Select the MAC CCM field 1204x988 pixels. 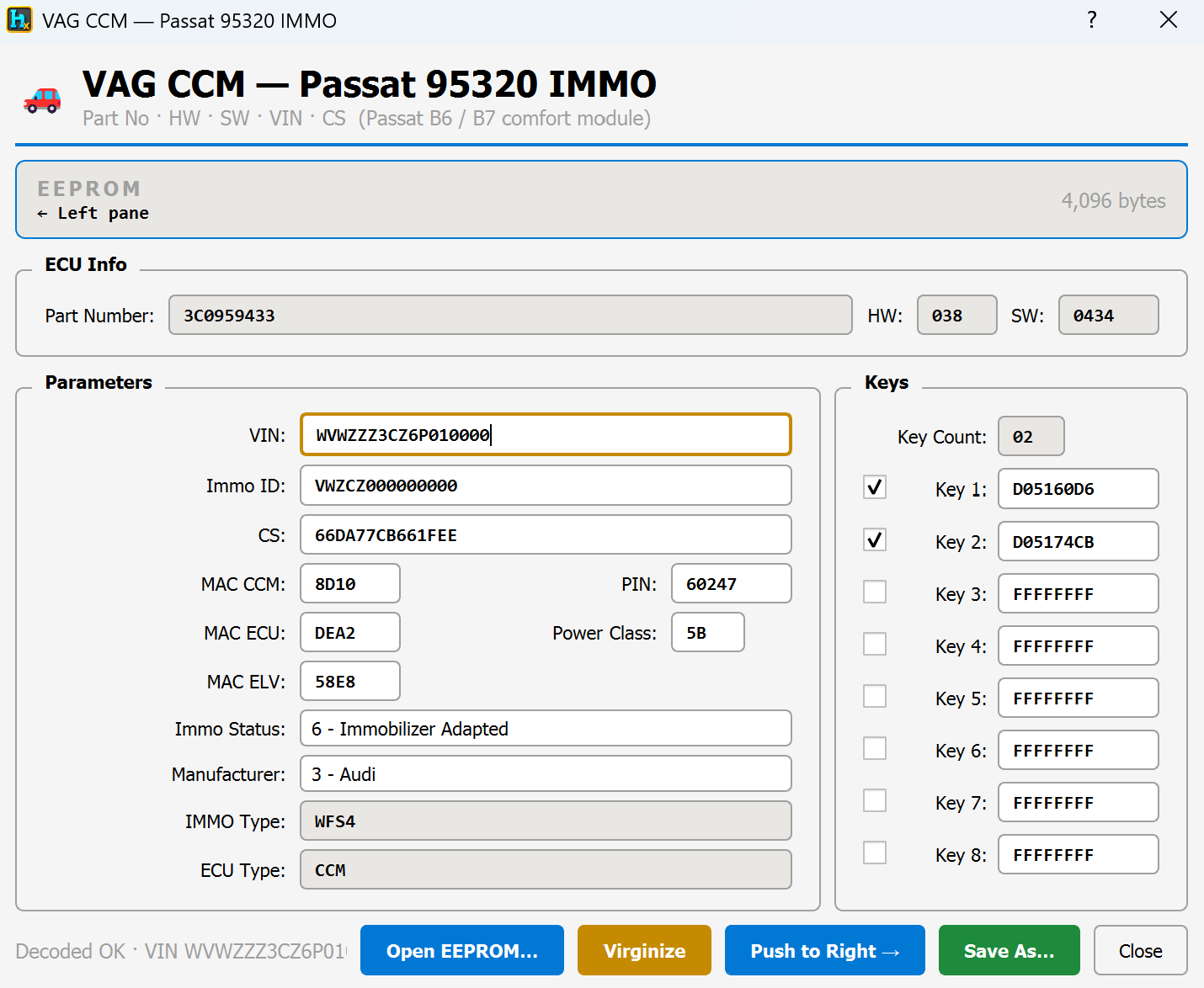click(x=350, y=583)
